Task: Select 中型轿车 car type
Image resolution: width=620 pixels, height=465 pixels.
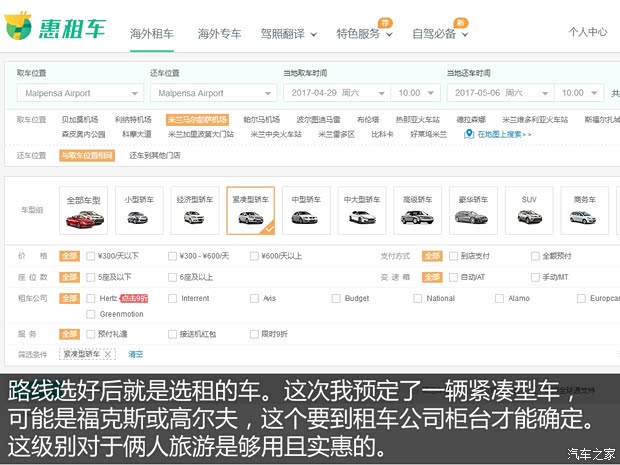Action: (x=306, y=211)
